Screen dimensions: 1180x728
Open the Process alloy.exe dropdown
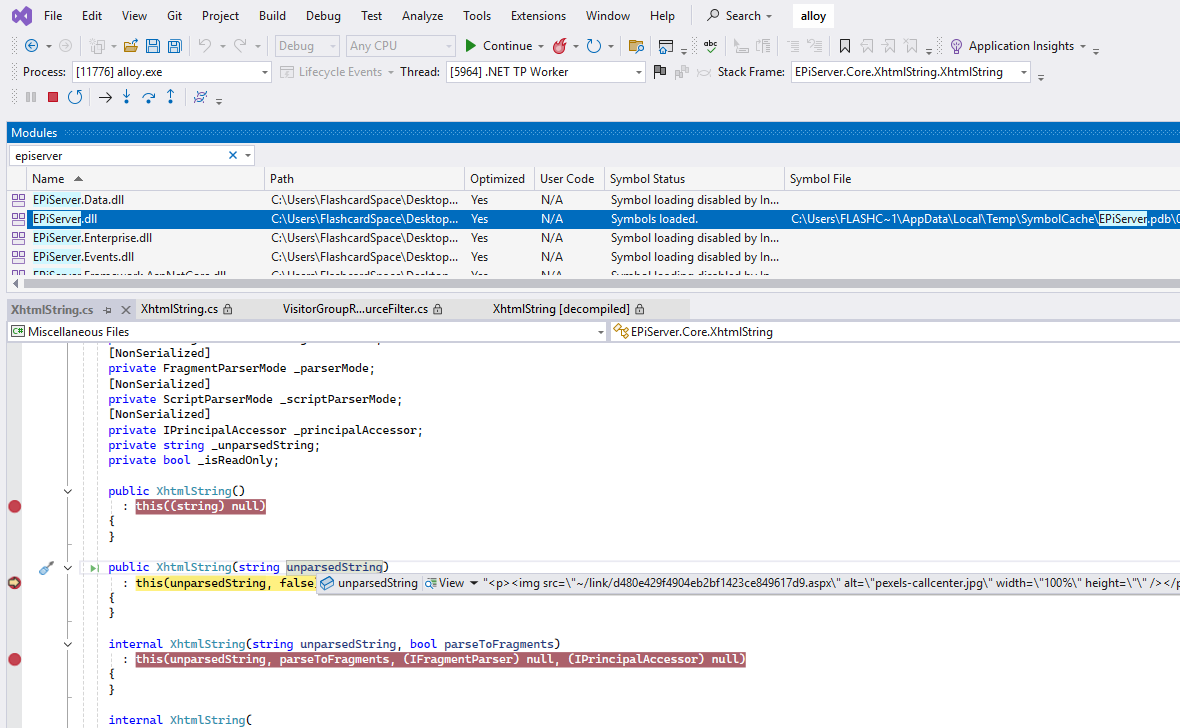(264, 72)
